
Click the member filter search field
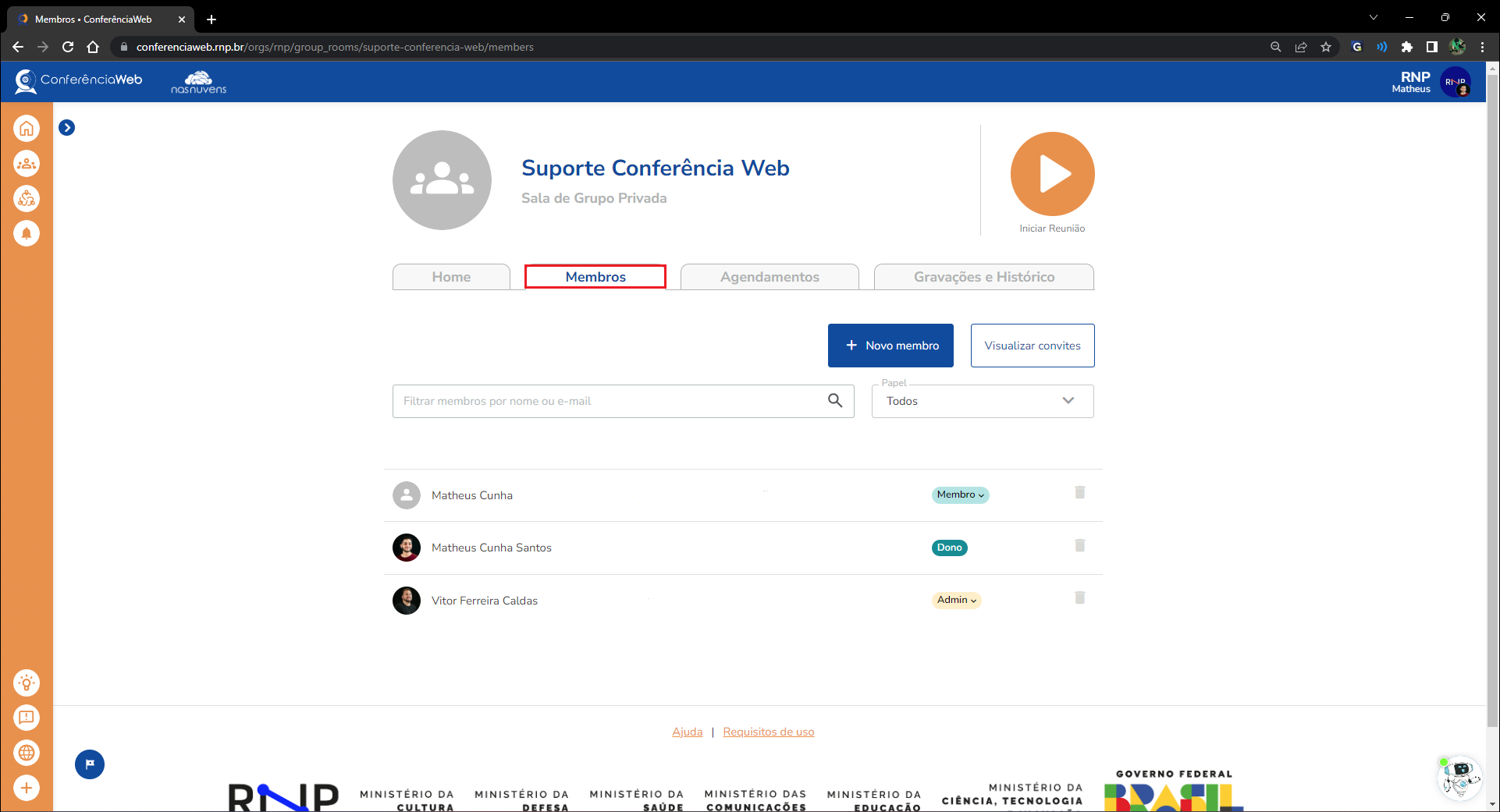tap(609, 401)
